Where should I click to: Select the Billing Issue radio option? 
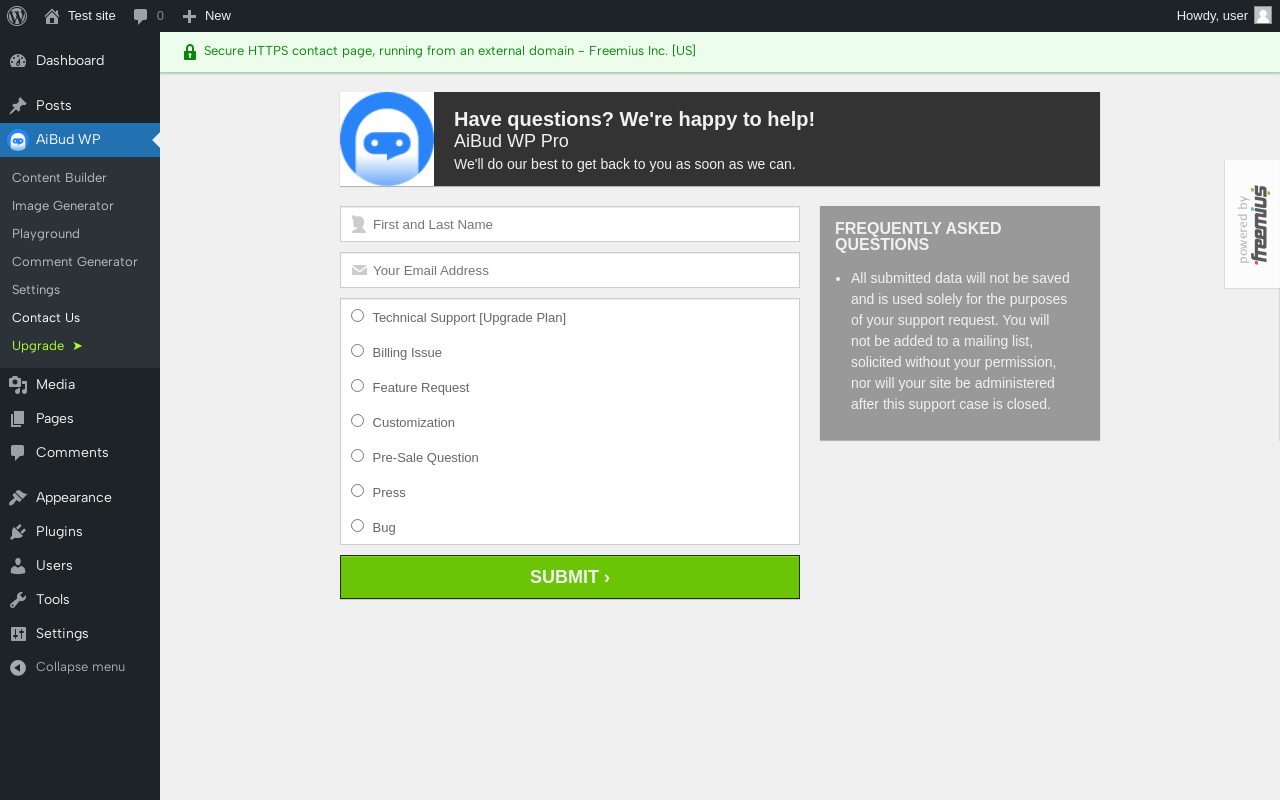tap(357, 351)
